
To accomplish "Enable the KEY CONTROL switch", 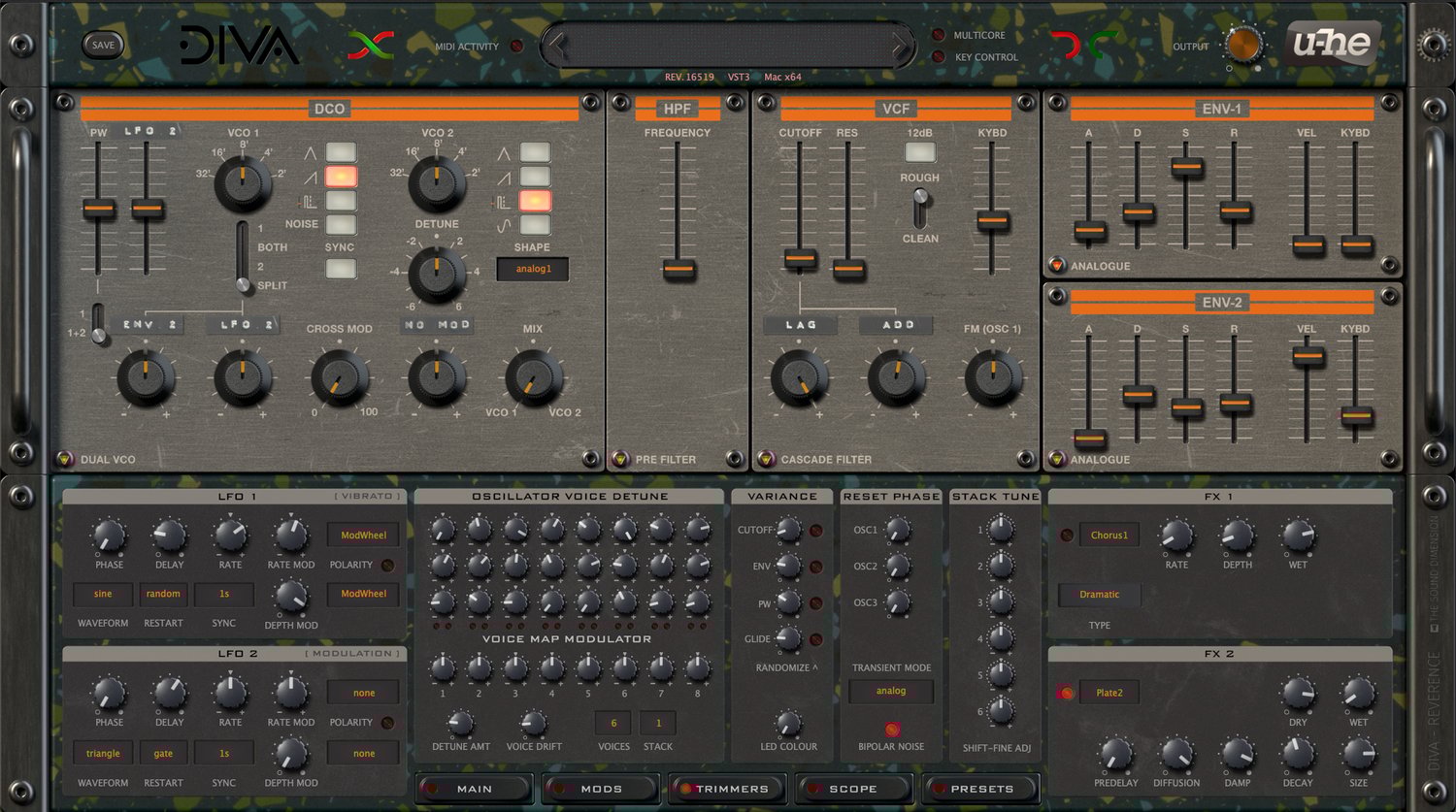I will 939,56.
